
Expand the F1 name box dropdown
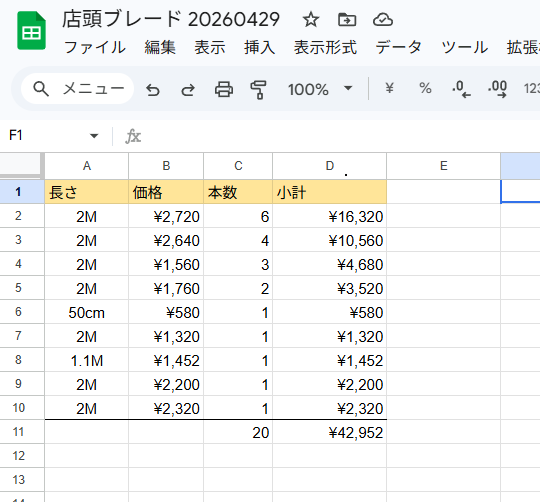pyautogui.click(x=94, y=136)
